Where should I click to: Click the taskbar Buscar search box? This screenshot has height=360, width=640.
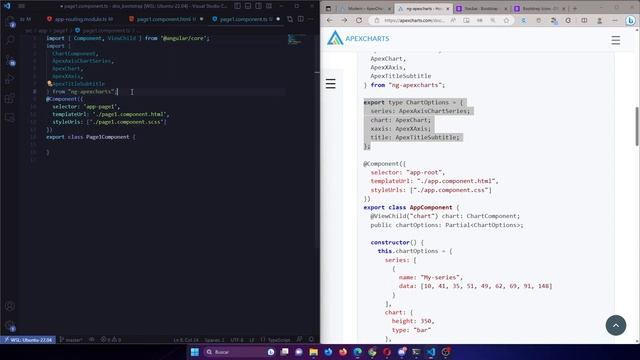click(239, 352)
